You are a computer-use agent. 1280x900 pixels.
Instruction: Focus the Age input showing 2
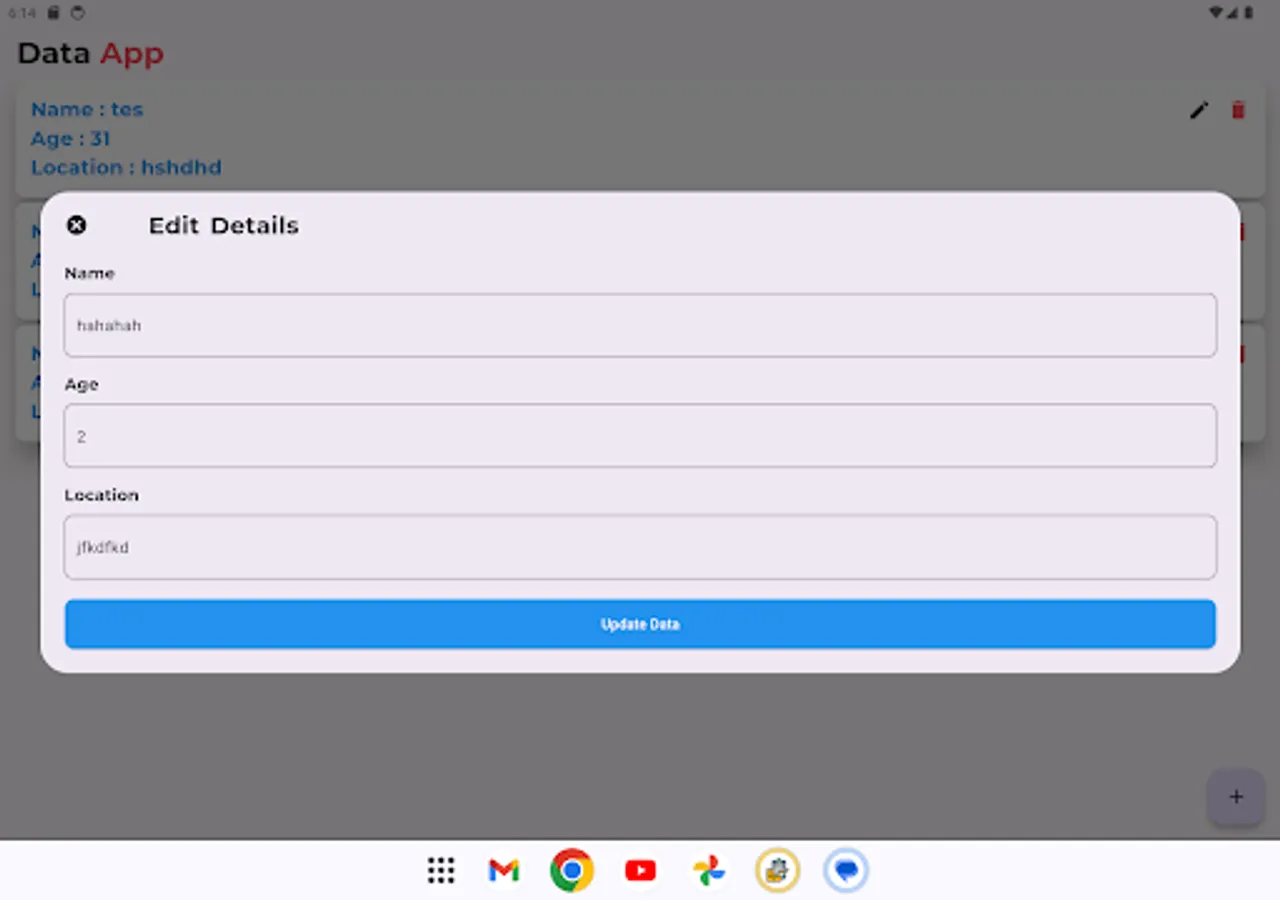coord(640,436)
